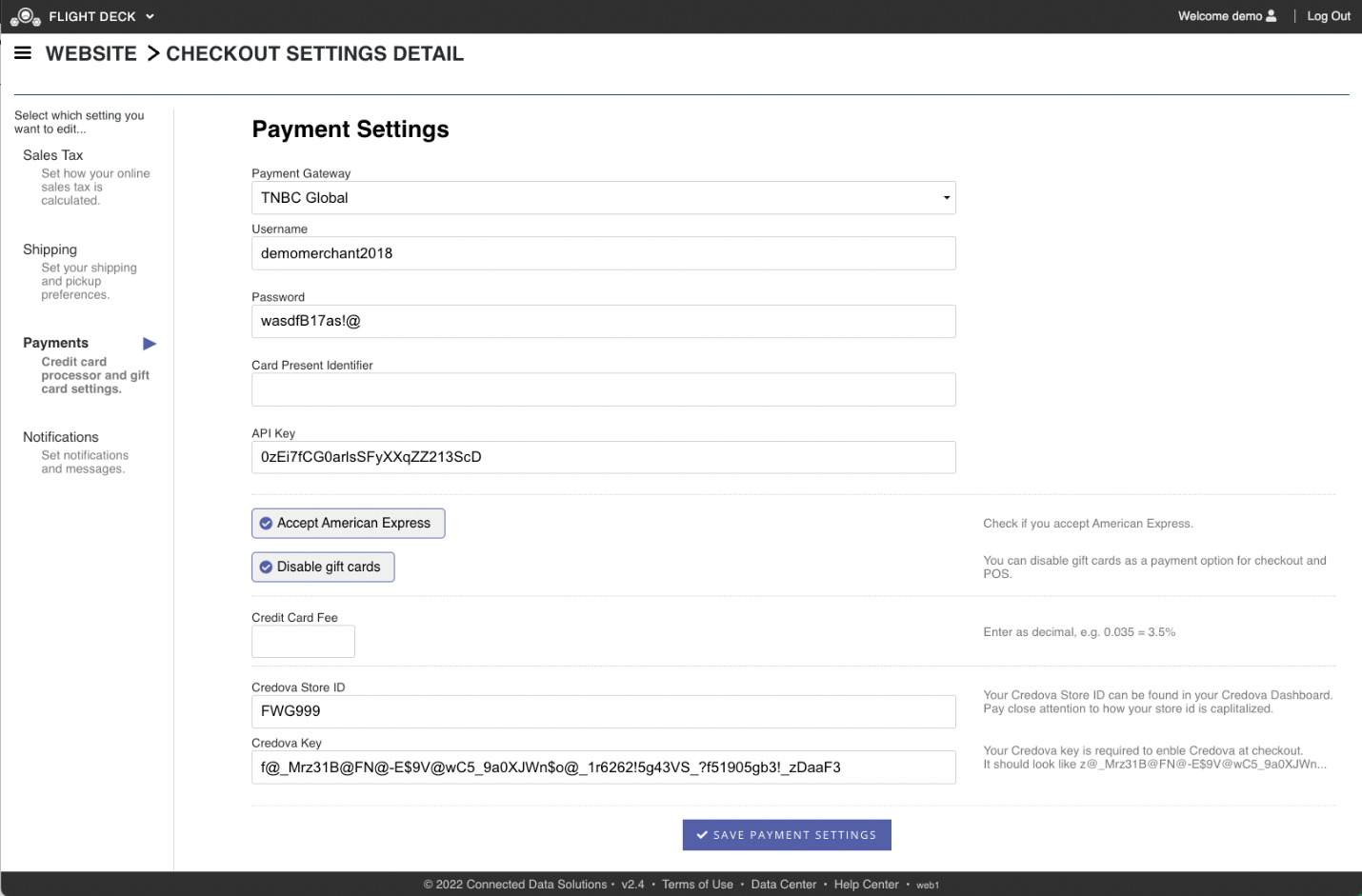1362x896 pixels.
Task: Click the Log Out link
Action: pyautogui.click(x=1328, y=16)
